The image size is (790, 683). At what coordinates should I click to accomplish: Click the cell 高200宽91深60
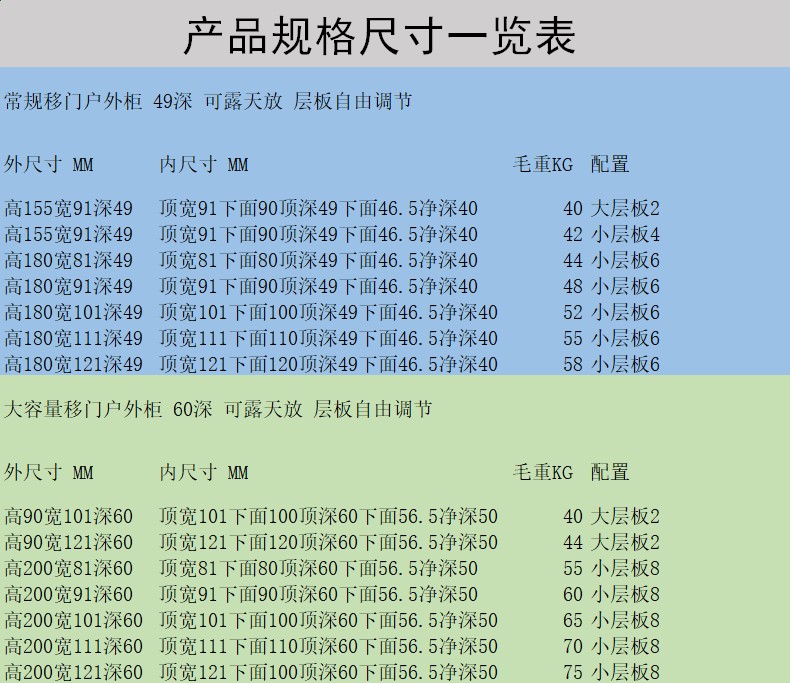[x=69, y=594]
